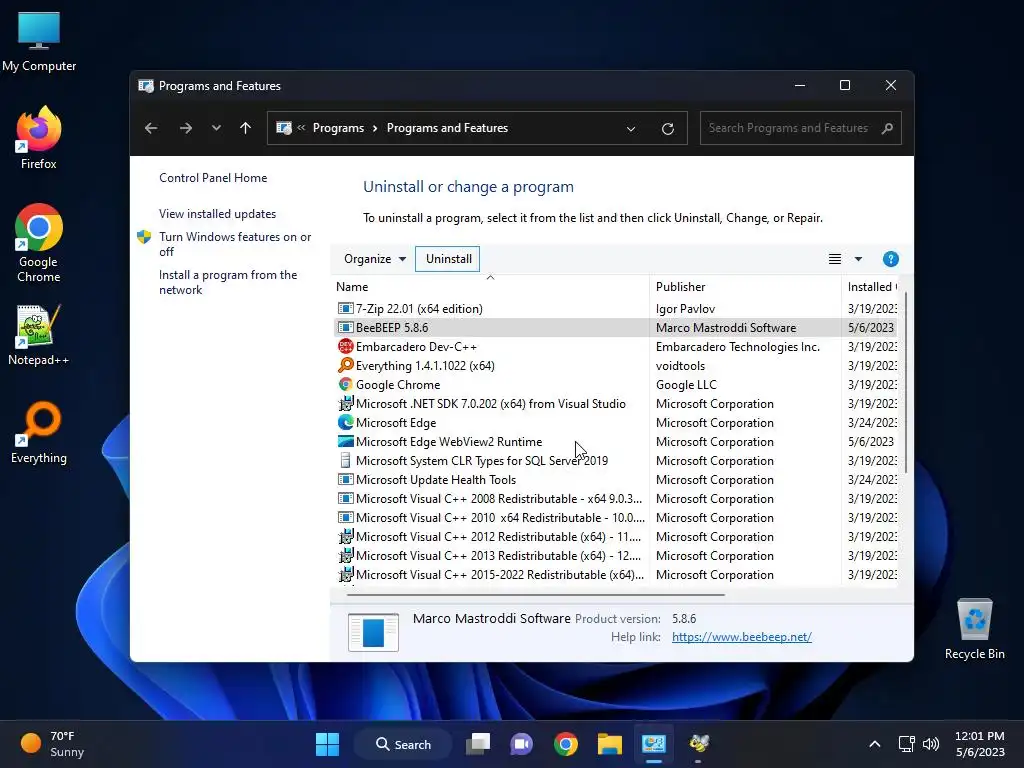Open the Windows Start menu
1024x768 pixels.
(327, 744)
